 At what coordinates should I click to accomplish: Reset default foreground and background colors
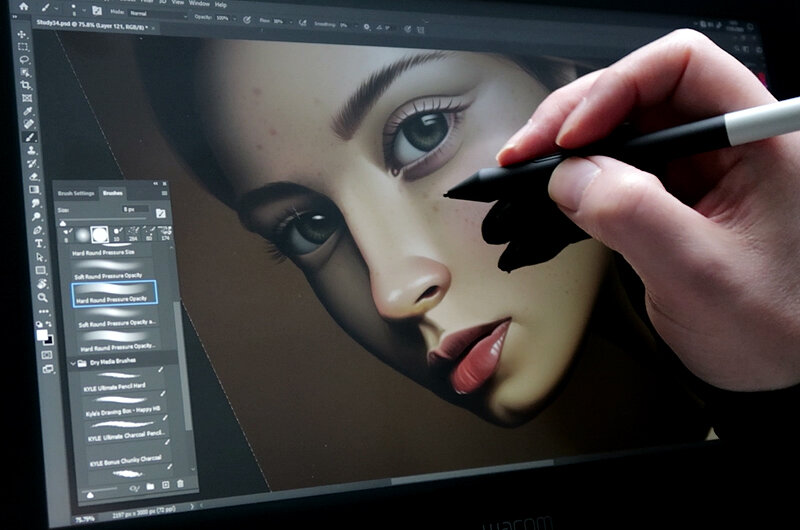39,324
